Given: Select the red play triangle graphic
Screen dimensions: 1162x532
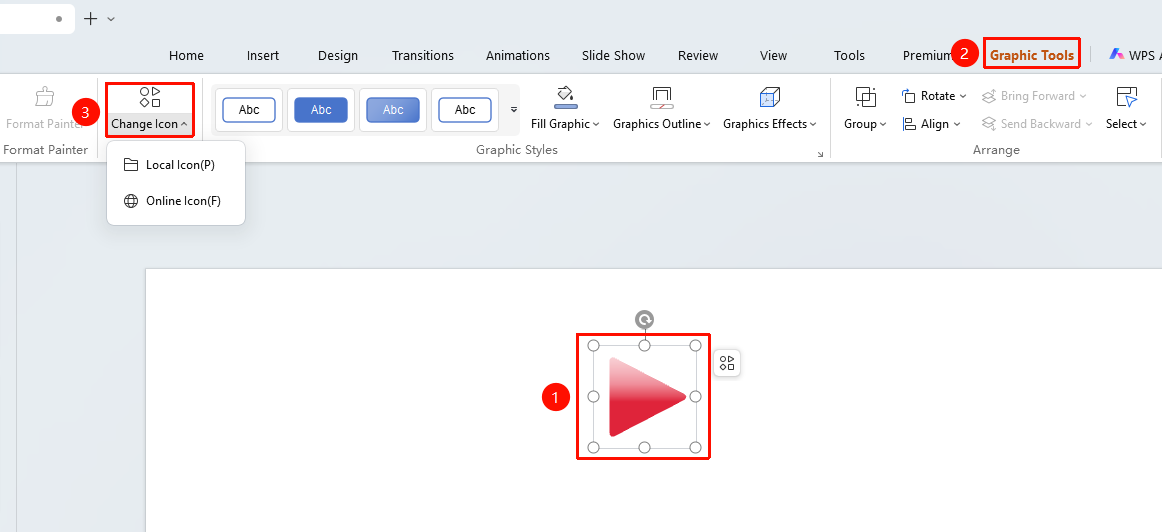Looking at the screenshot, I should [x=647, y=396].
